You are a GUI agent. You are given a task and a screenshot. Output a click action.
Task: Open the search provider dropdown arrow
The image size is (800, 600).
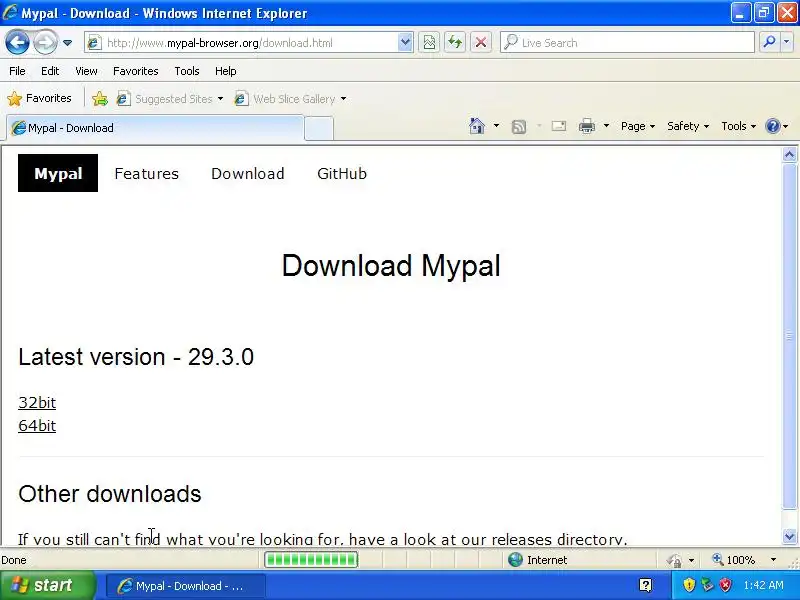(x=787, y=42)
